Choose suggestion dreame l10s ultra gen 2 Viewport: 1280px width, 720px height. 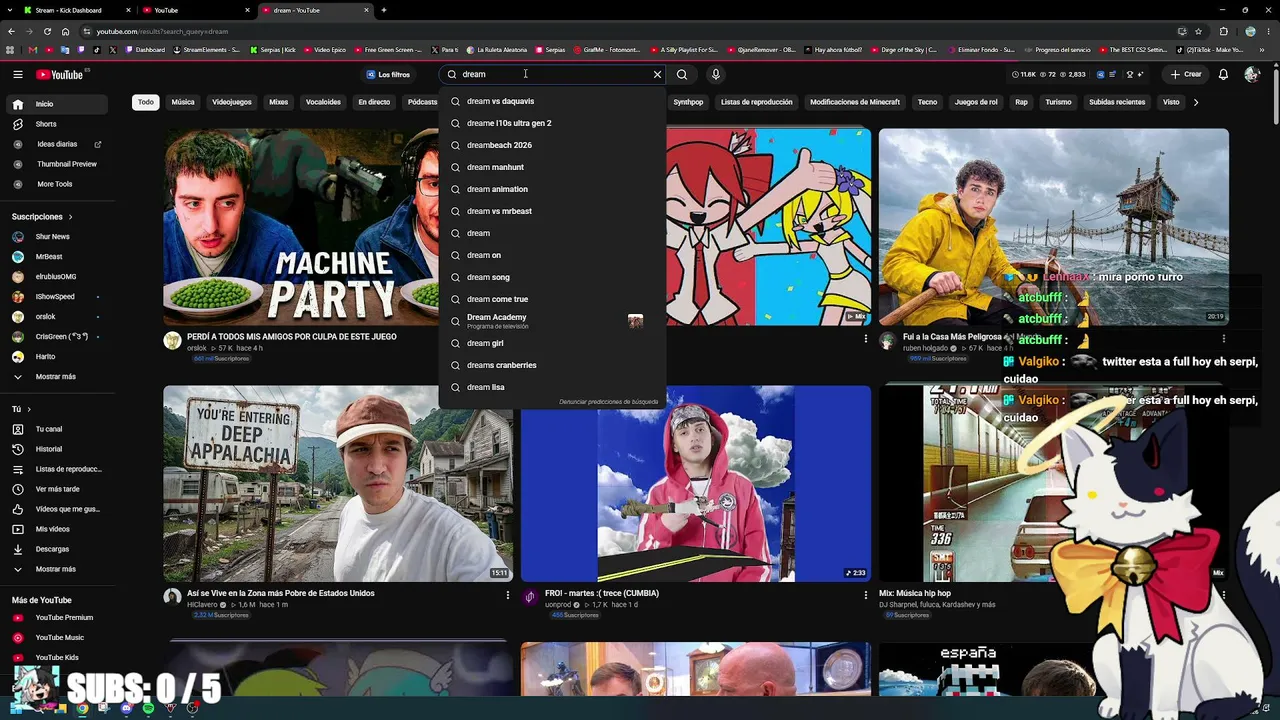(x=552, y=123)
